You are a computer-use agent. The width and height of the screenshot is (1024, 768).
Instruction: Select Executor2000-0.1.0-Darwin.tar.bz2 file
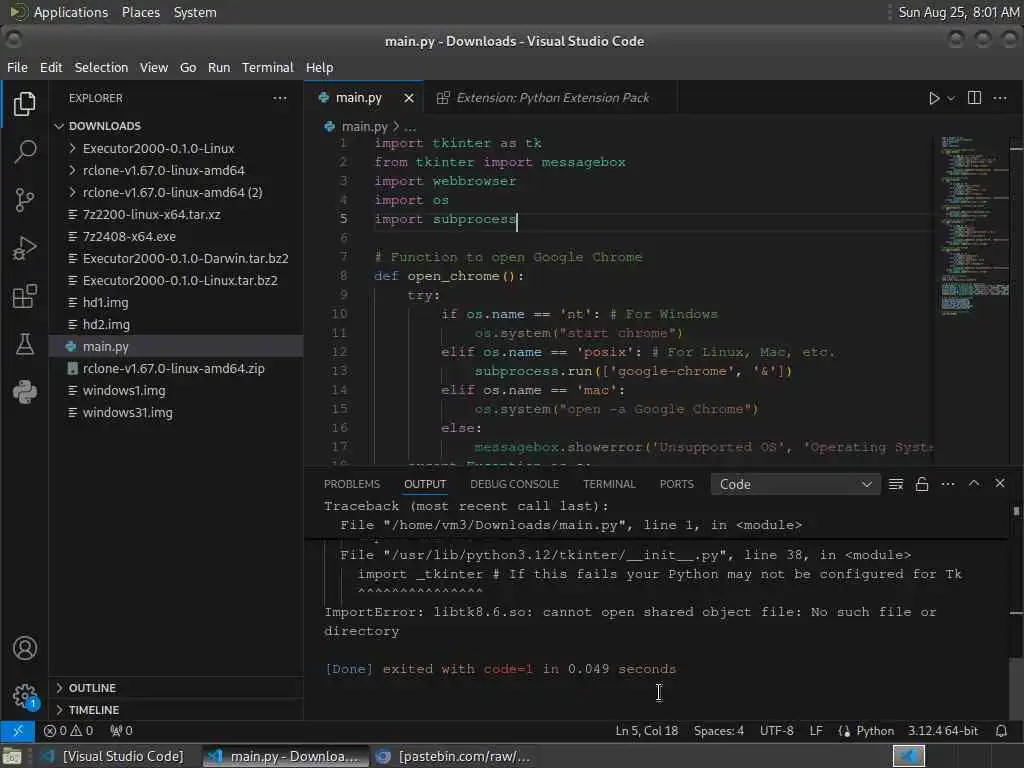[x=176, y=259]
